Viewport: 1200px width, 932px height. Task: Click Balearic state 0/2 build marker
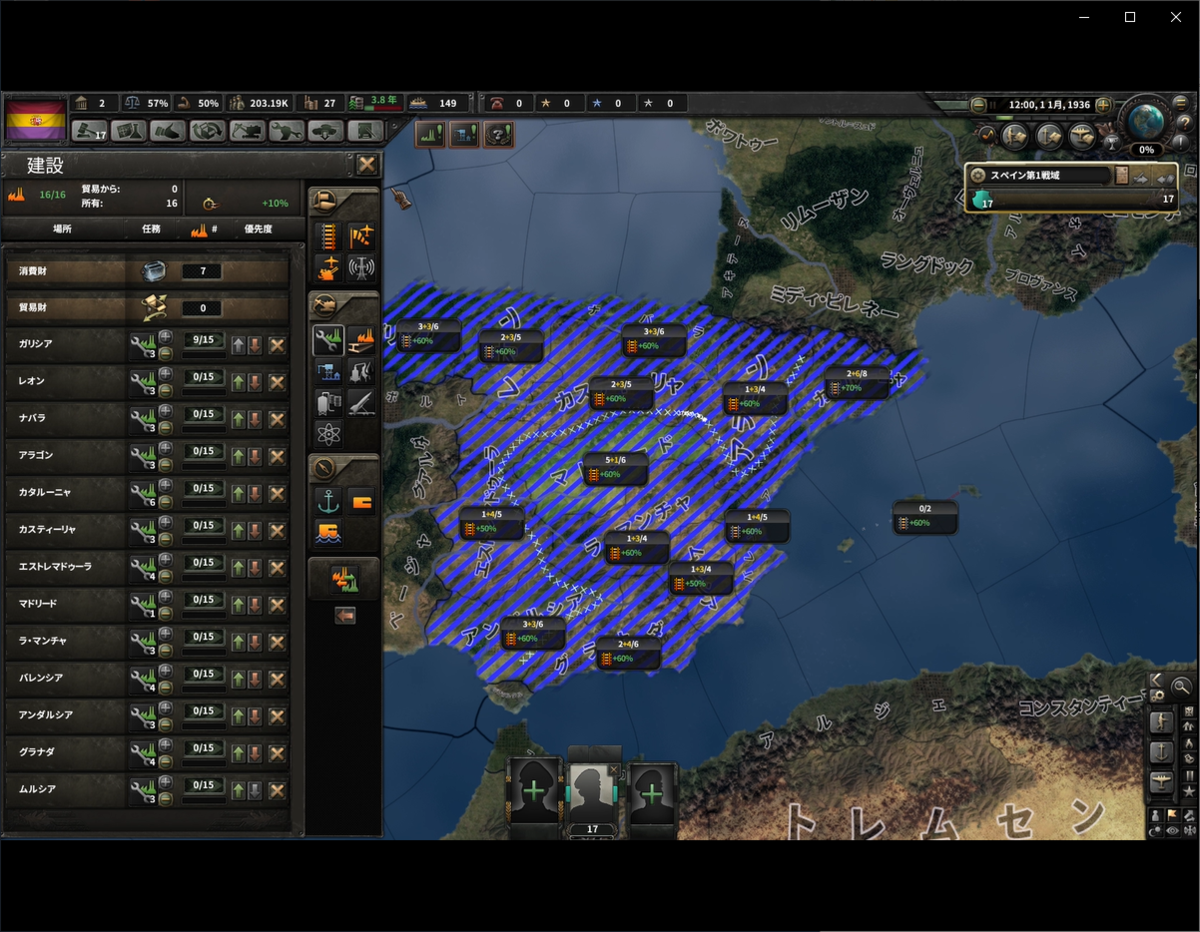point(925,516)
